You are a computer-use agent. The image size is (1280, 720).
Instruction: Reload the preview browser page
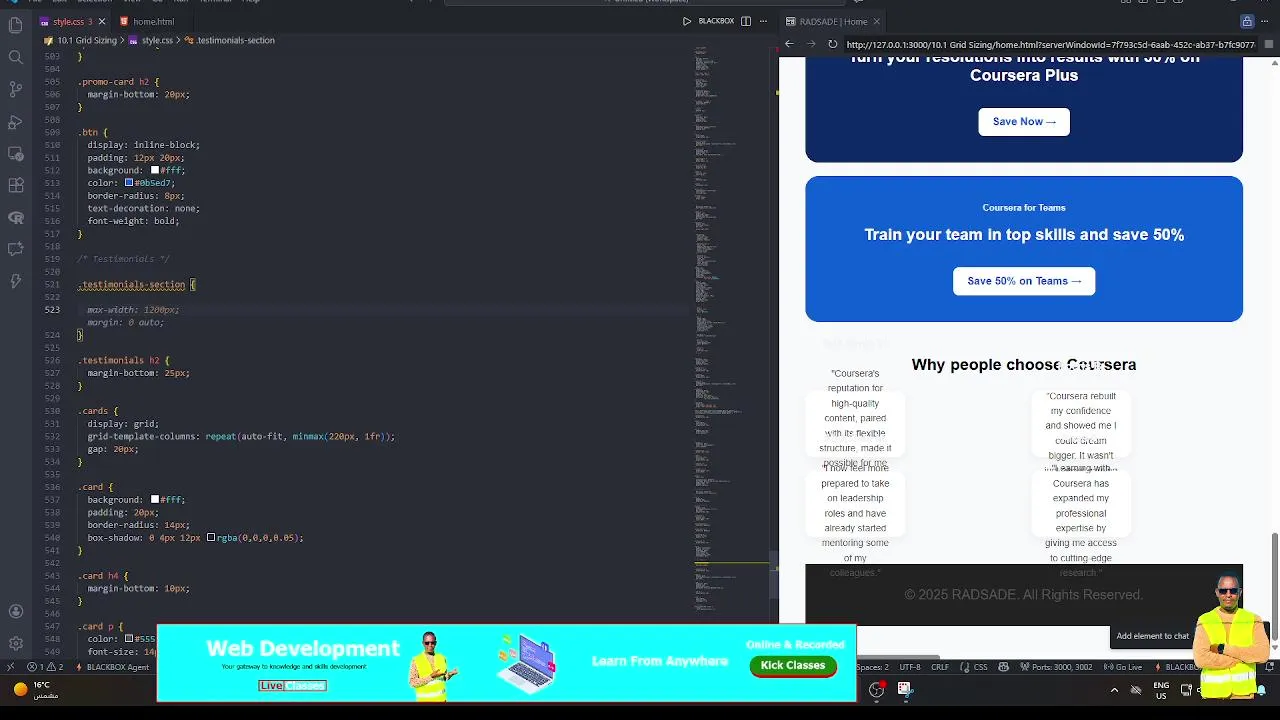[833, 44]
